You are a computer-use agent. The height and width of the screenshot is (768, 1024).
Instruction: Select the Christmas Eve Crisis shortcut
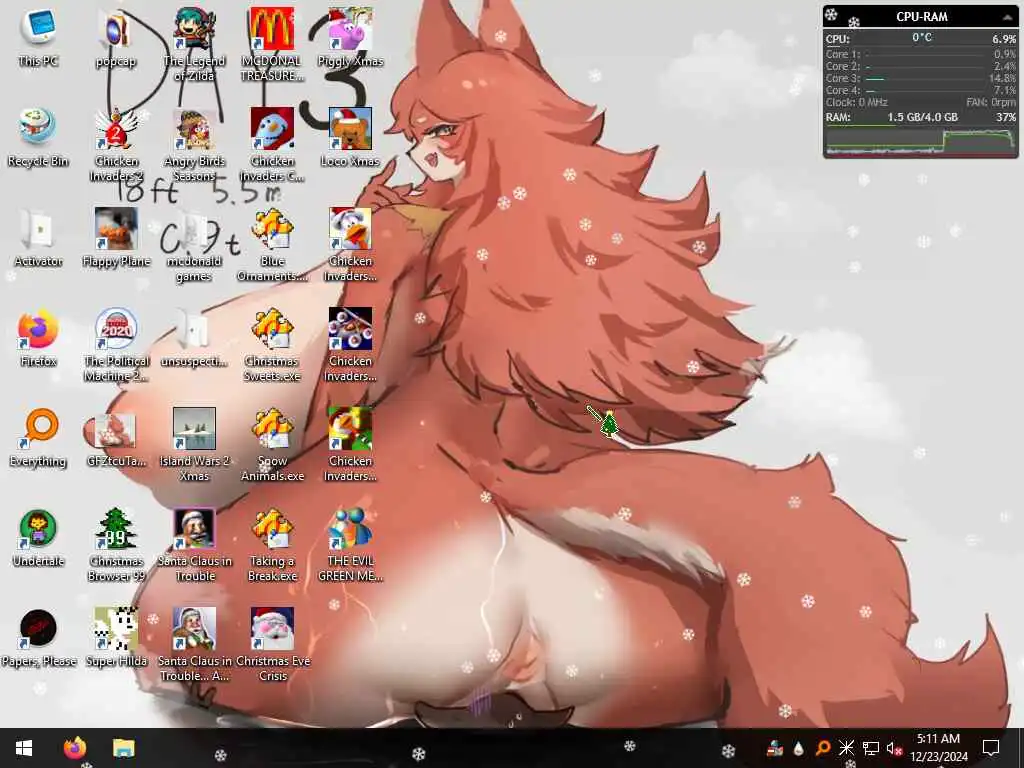[272, 645]
